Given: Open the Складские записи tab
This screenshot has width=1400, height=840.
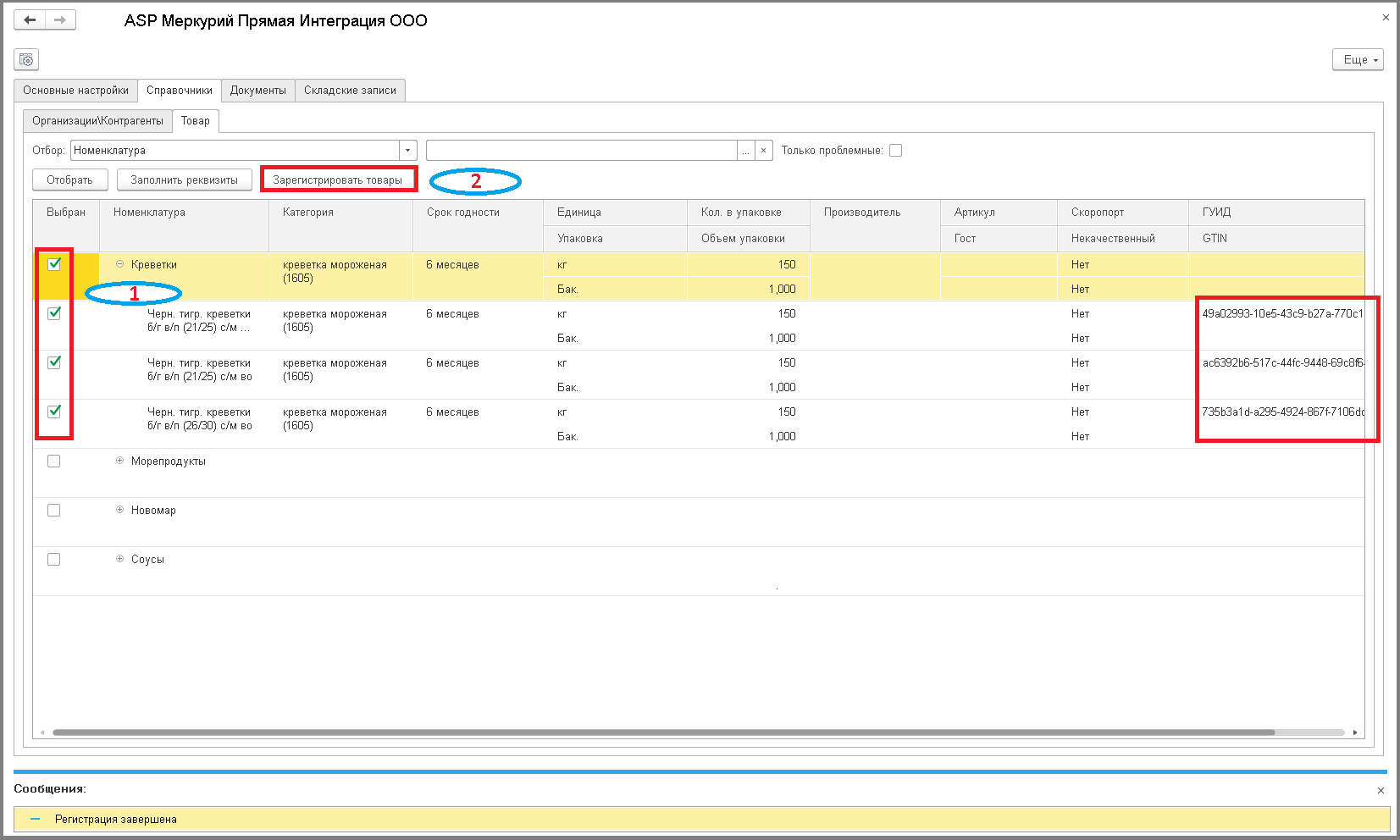Looking at the screenshot, I should (350, 90).
